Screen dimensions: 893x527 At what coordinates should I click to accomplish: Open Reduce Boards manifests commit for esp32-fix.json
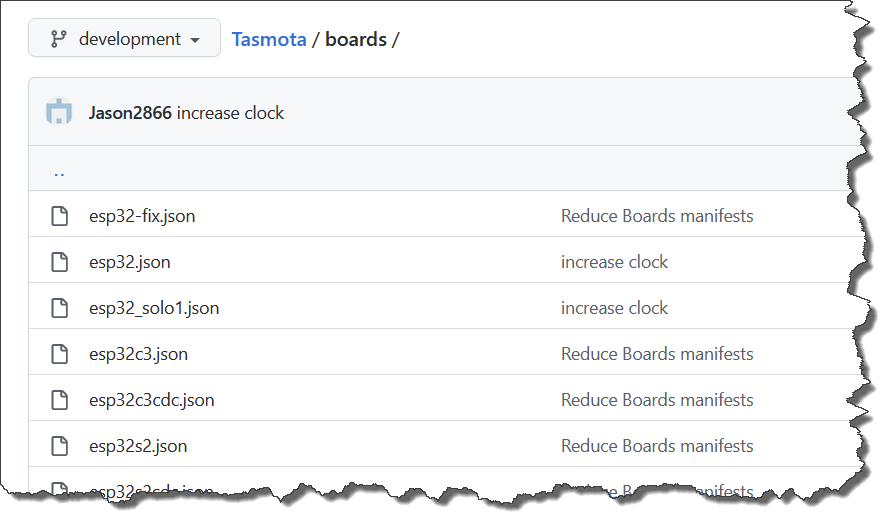click(657, 216)
